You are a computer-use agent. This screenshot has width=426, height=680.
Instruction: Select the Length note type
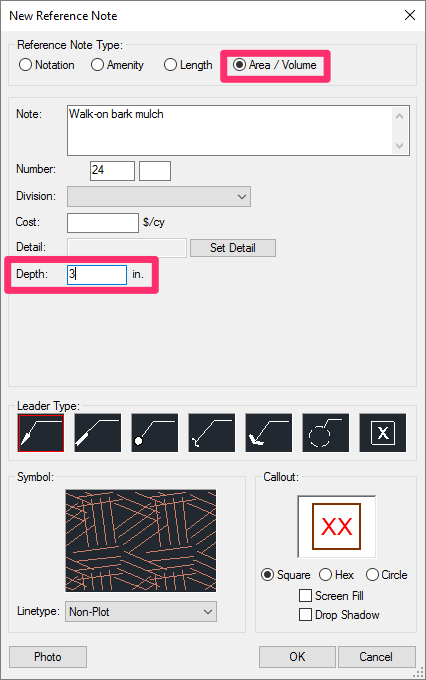pyautogui.click(x=188, y=65)
